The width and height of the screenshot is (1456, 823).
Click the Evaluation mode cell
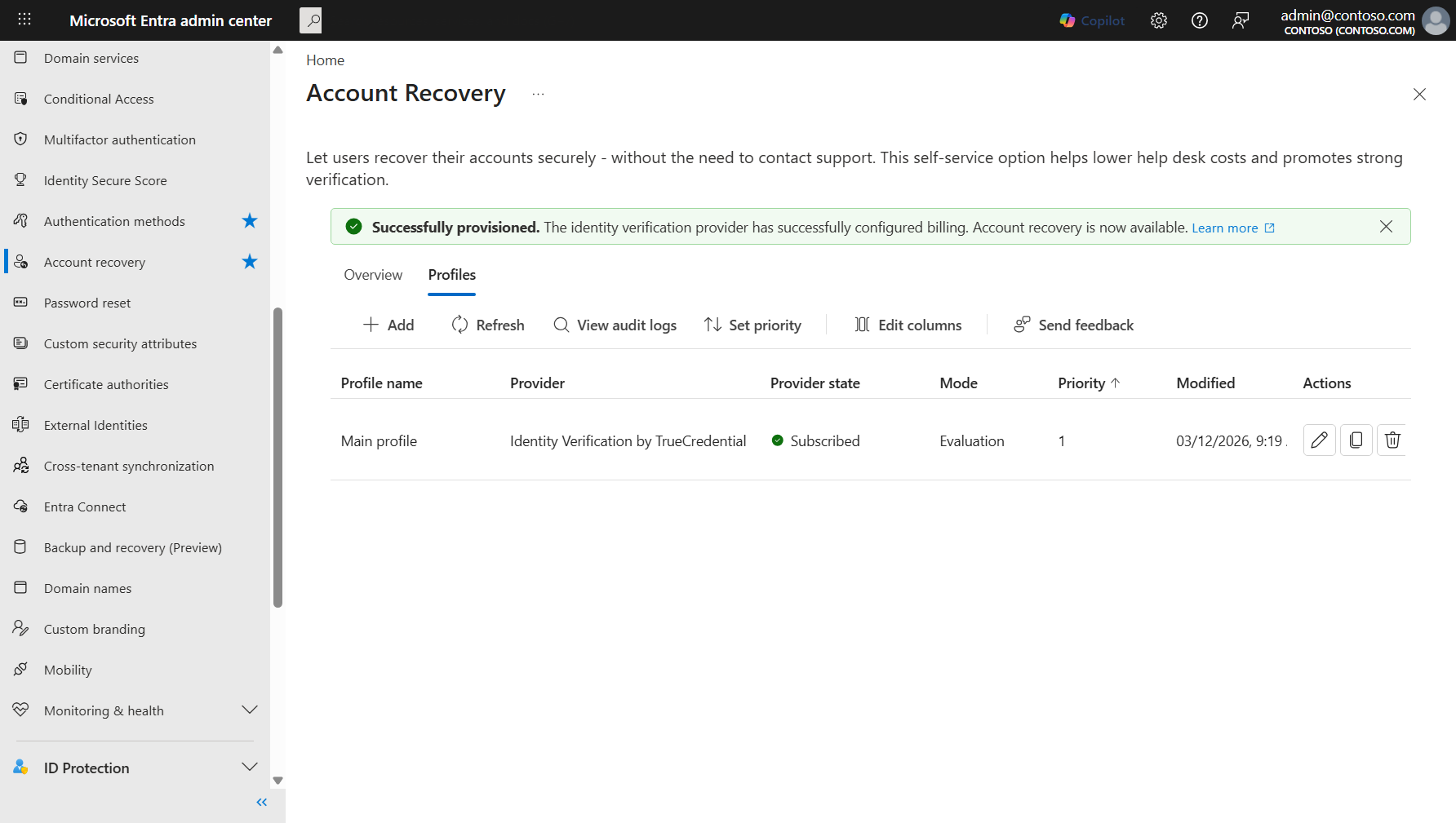972,441
